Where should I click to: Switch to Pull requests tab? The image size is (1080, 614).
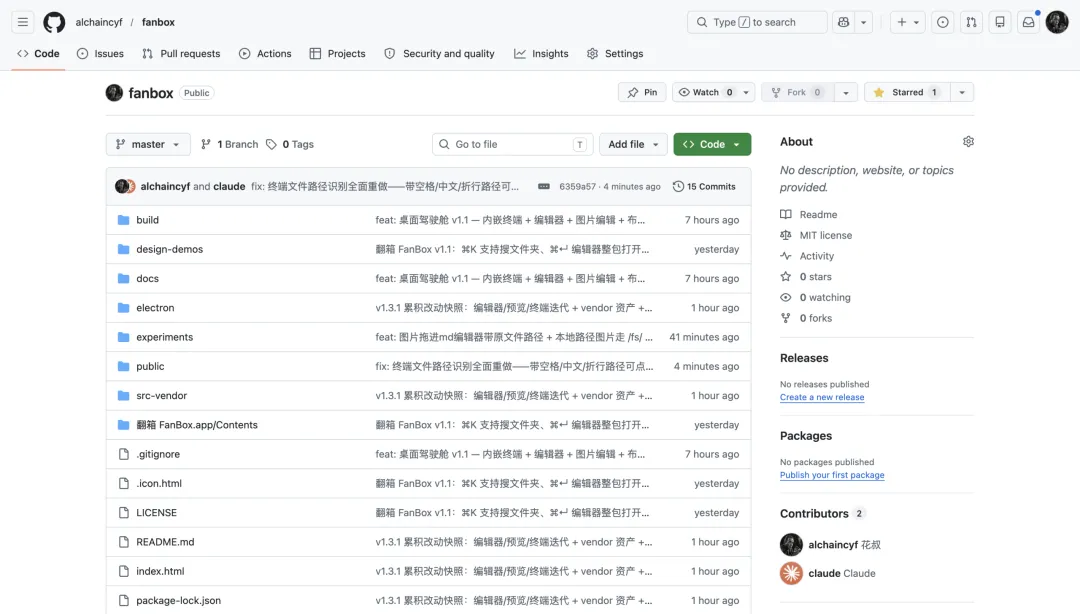[181, 54]
